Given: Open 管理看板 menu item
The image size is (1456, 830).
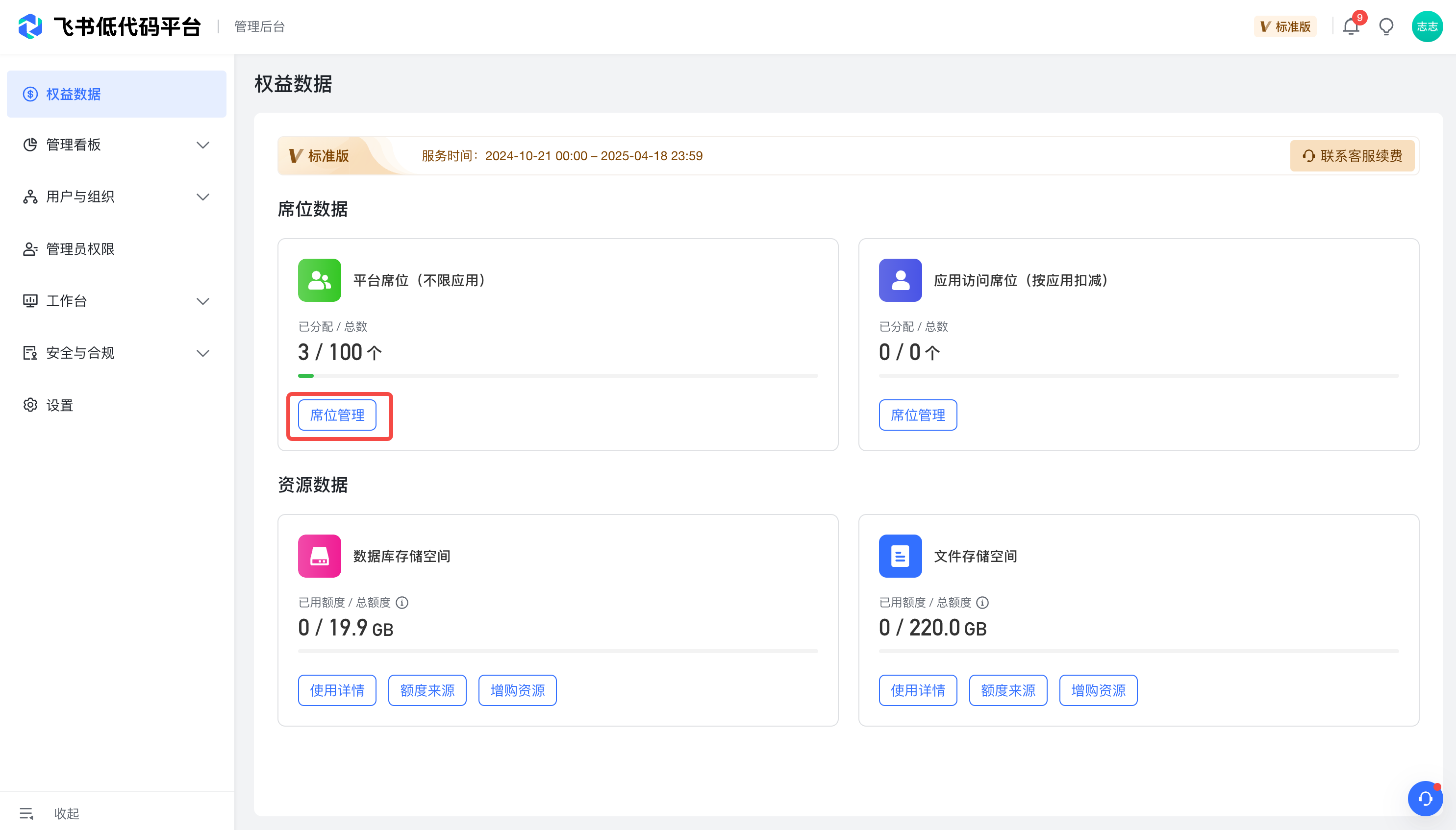Looking at the screenshot, I should pyautogui.click(x=116, y=145).
